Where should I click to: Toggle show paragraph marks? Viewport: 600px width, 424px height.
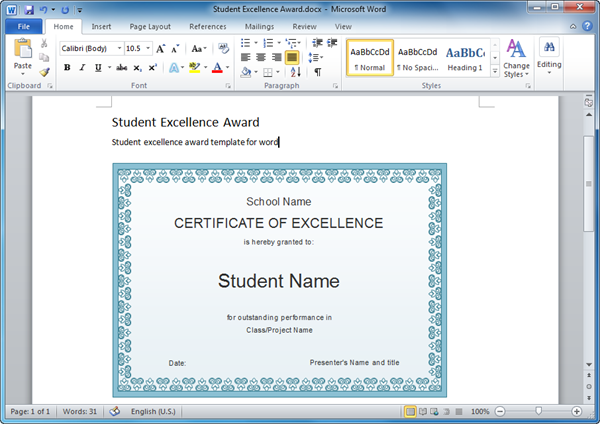pyautogui.click(x=318, y=72)
